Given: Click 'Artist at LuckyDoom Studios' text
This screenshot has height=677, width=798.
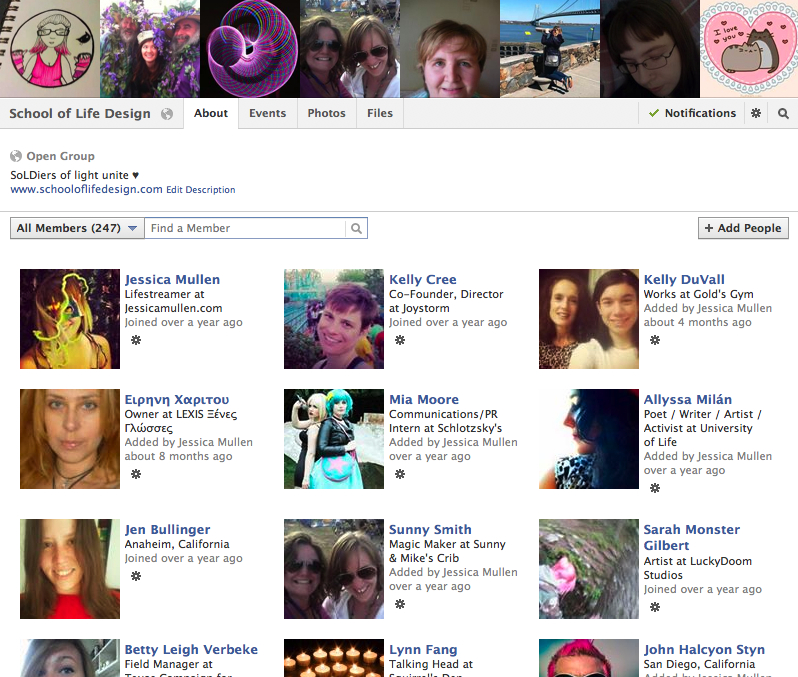Looking at the screenshot, I should pos(698,568).
